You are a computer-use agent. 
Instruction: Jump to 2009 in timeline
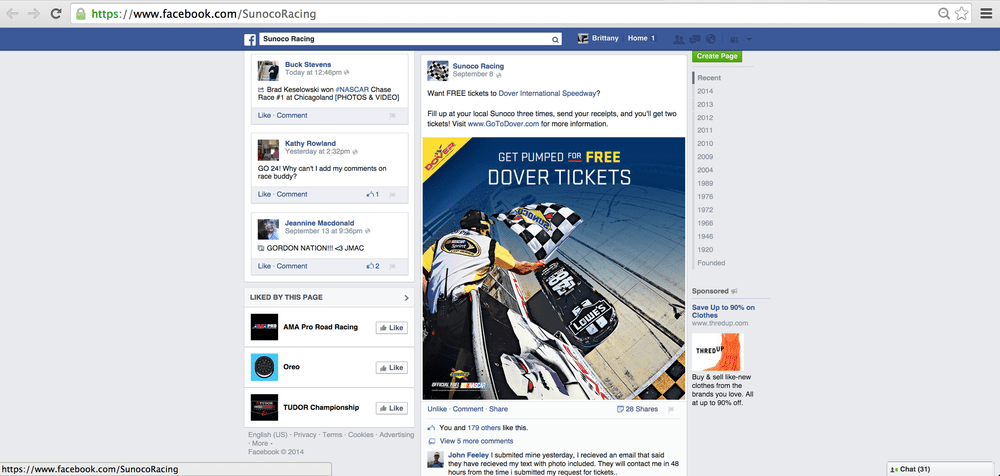pyautogui.click(x=705, y=157)
